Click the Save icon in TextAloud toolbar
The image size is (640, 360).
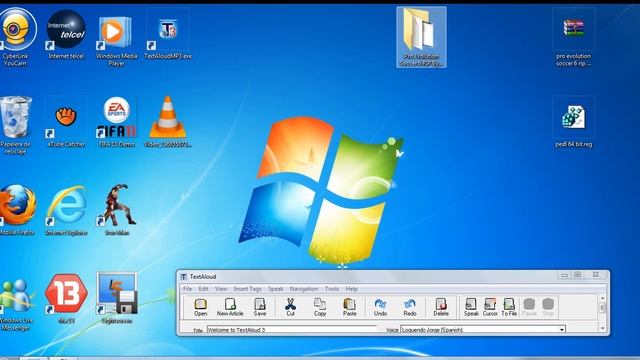click(x=260, y=307)
